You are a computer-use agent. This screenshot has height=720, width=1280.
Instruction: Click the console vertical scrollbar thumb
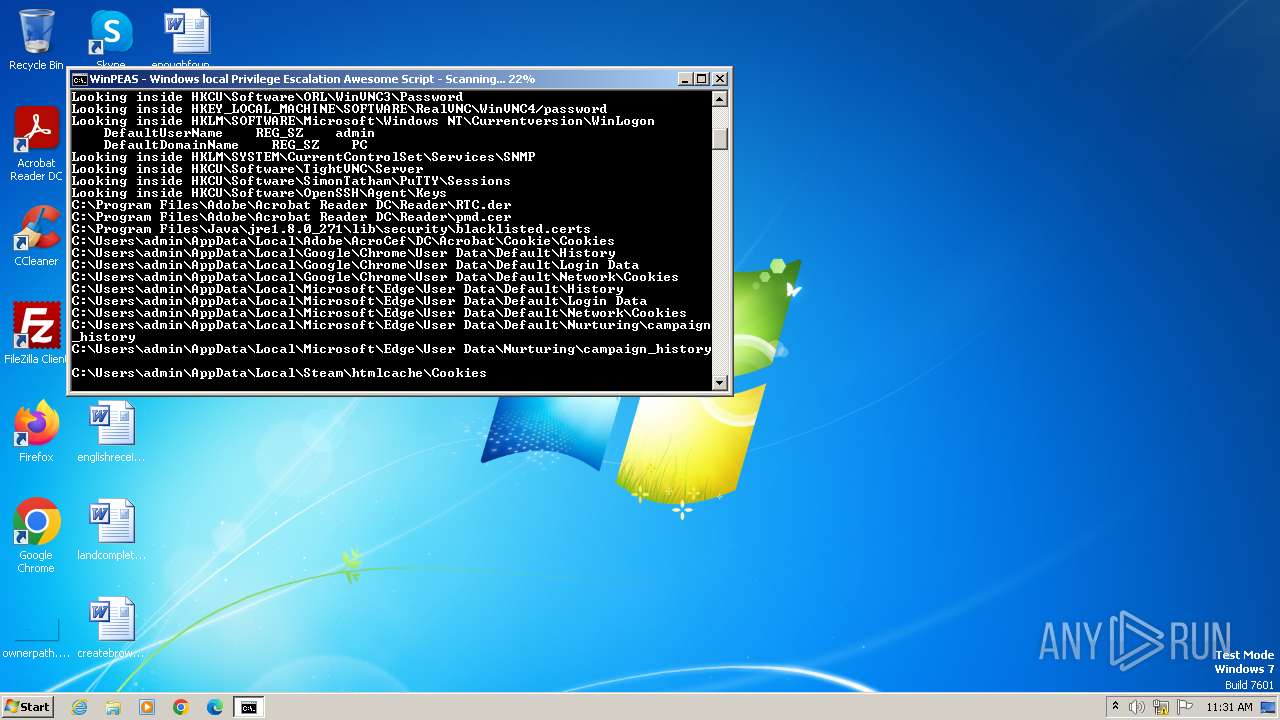pos(719,138)
